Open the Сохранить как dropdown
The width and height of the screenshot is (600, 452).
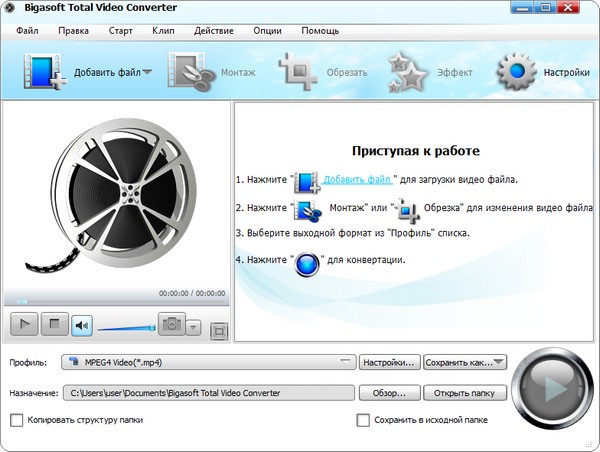pos(464,361)
